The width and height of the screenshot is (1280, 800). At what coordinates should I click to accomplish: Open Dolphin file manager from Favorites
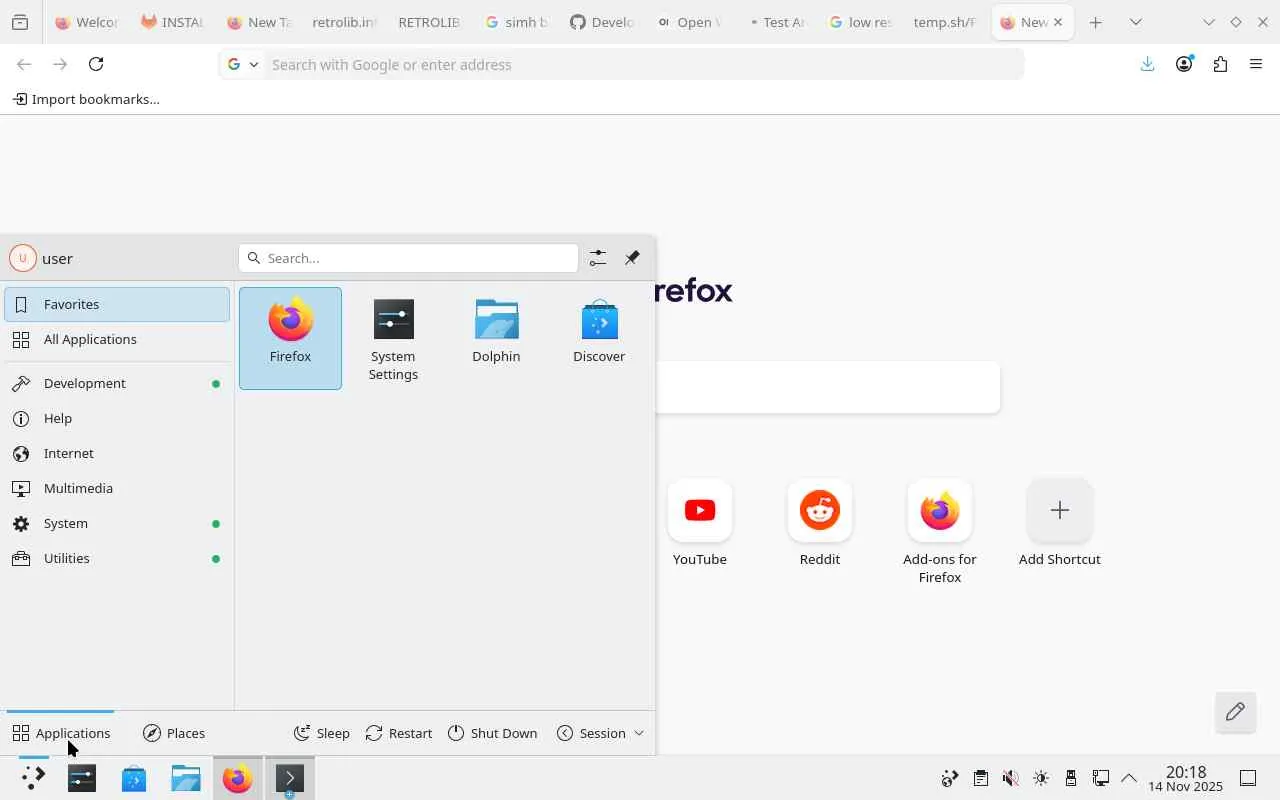click(x=496, y=338)
